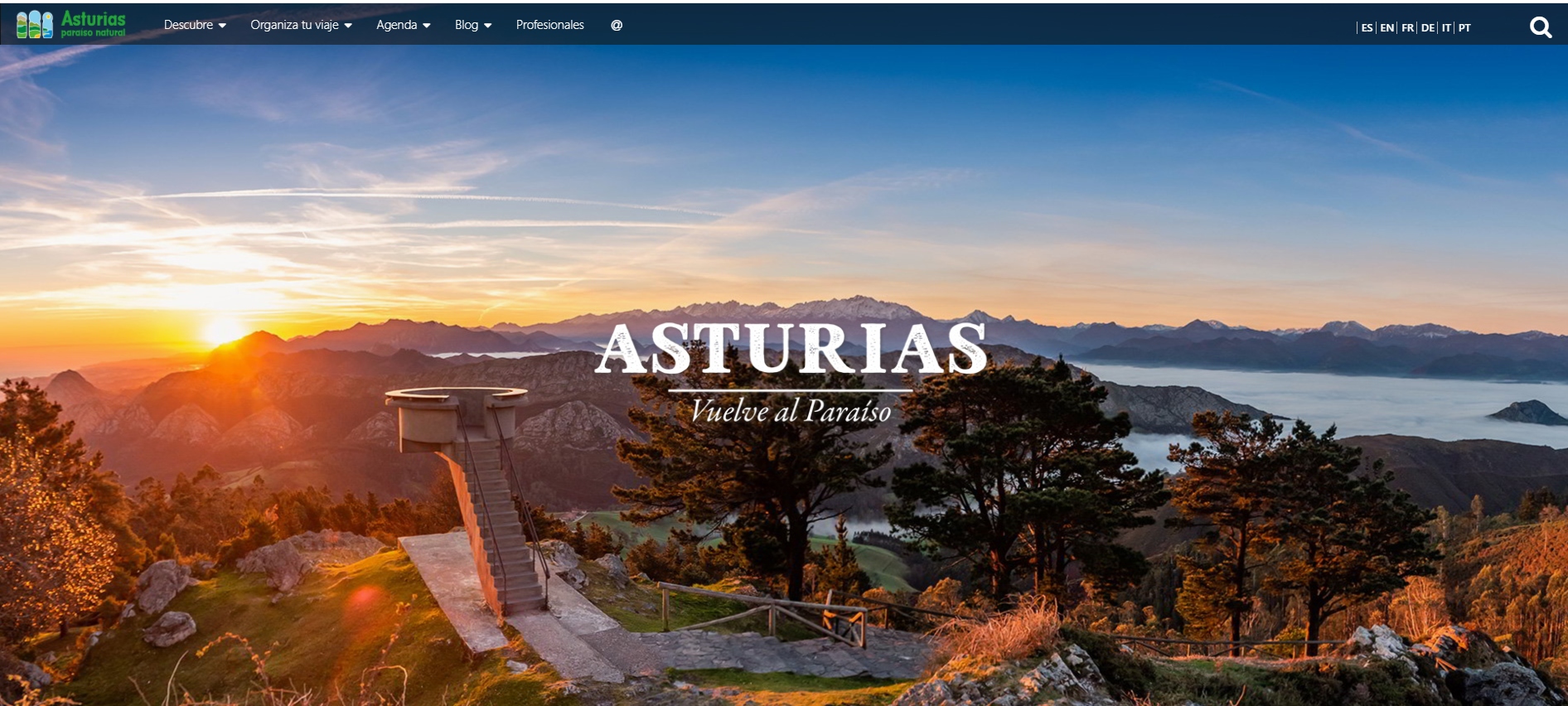Open the Agenda menu item
1568x706 pixels.
pos(396,25)
